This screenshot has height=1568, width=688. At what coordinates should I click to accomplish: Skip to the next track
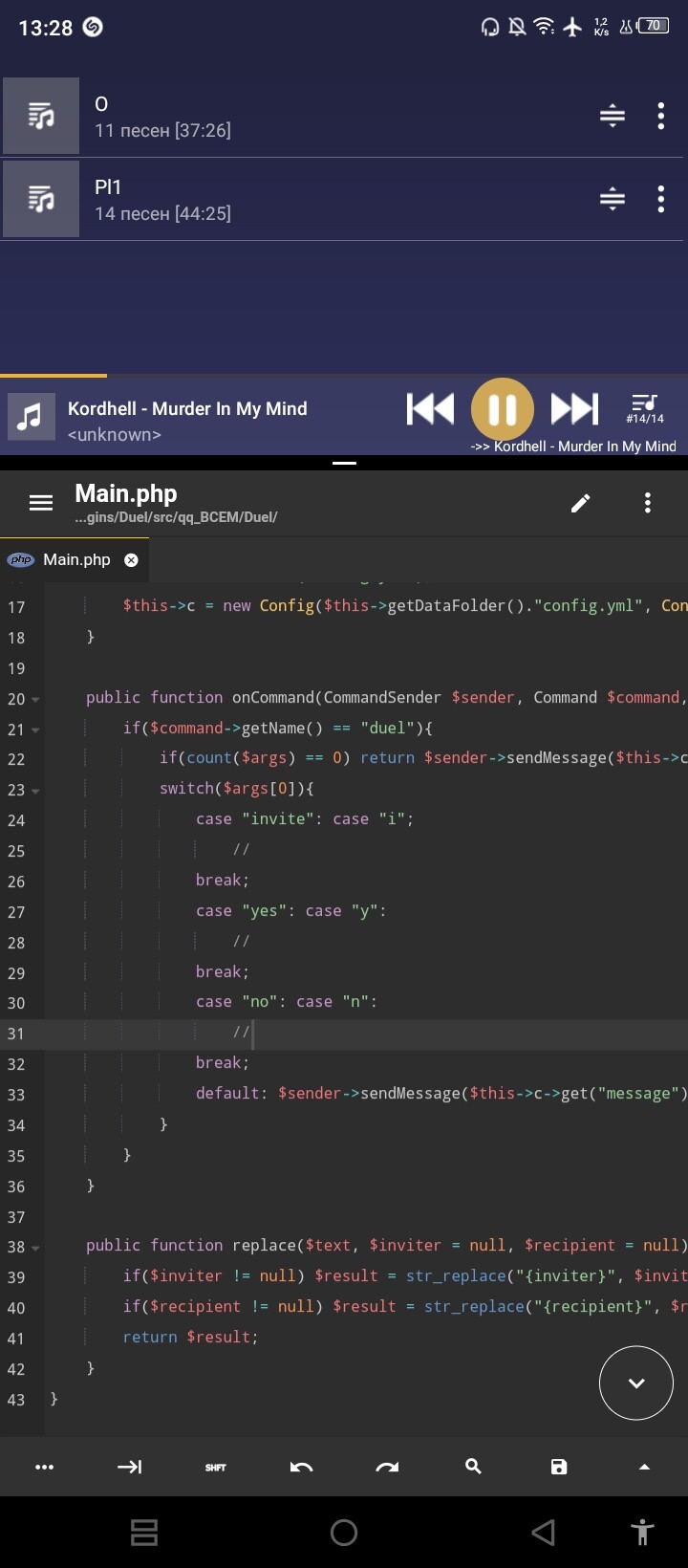[574, 409]
